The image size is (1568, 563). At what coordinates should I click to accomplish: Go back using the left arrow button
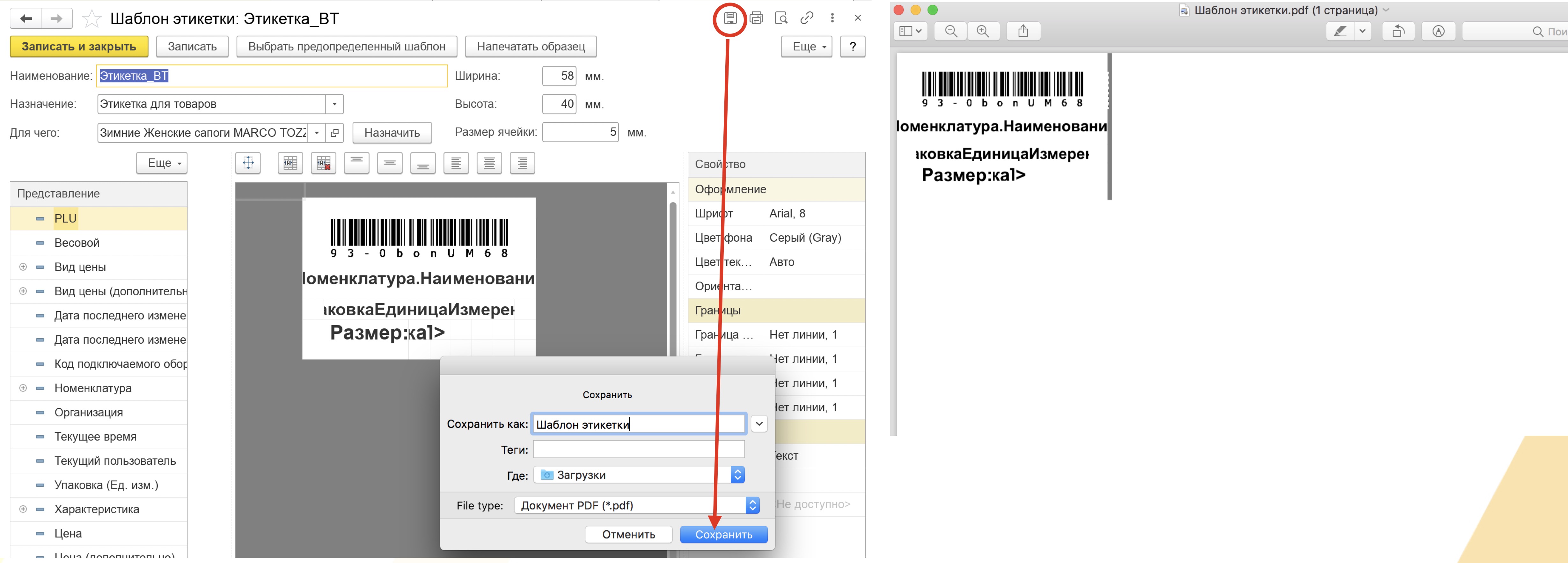click(x=26, y=19)
